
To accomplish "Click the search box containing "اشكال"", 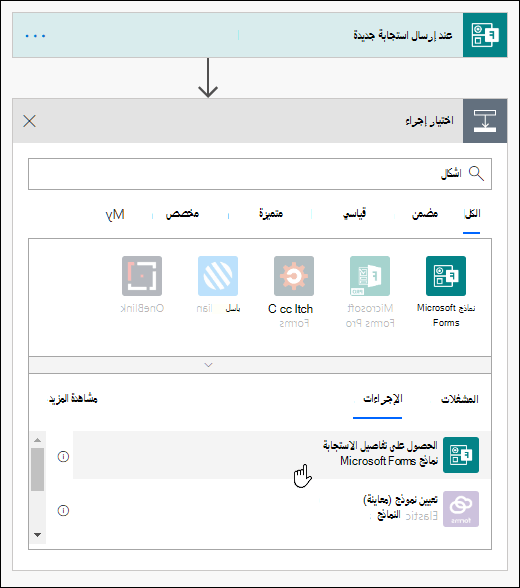I will click(x=260, y=174).
